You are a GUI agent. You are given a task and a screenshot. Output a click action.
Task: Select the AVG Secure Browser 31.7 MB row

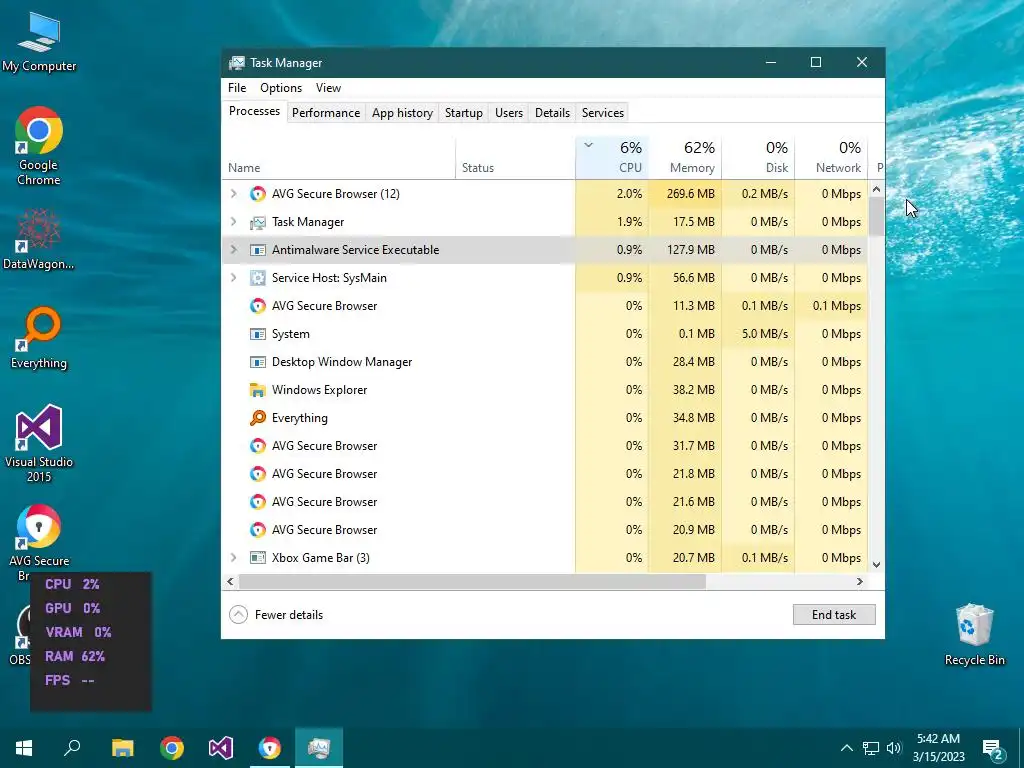pyautogui.click(x=545, y=446)
